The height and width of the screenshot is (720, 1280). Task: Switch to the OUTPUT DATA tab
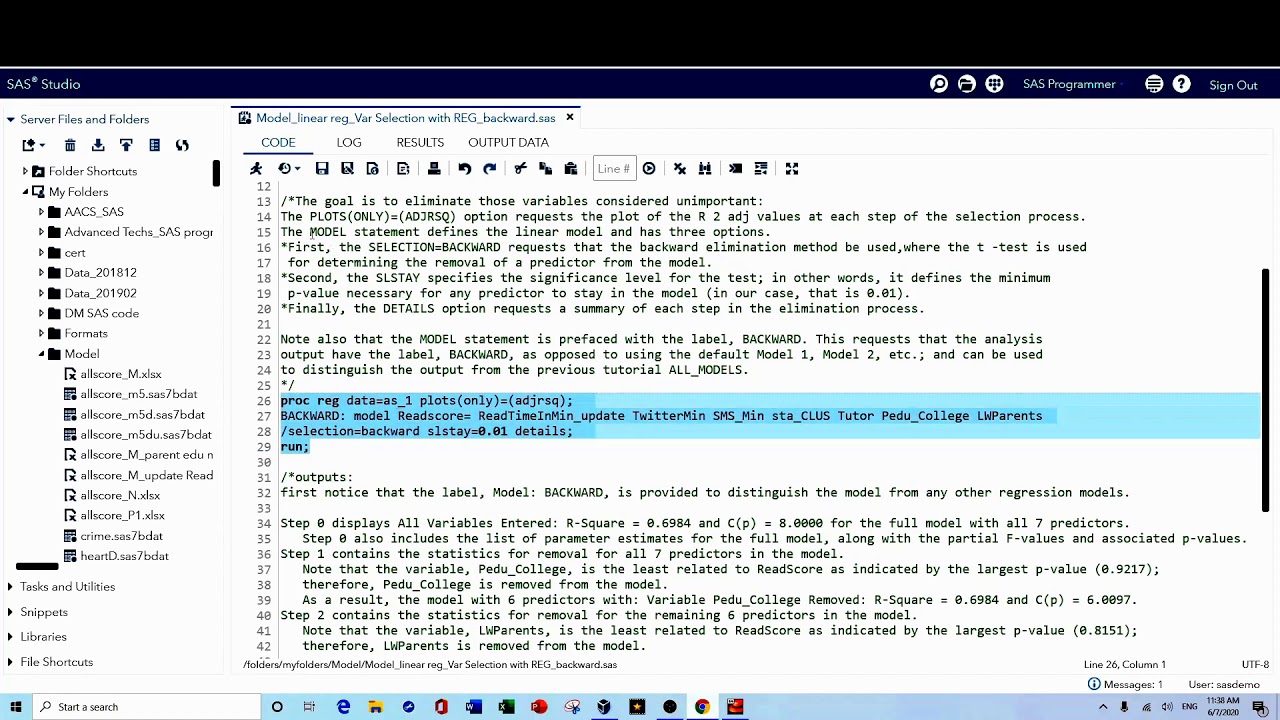[508, 143]
